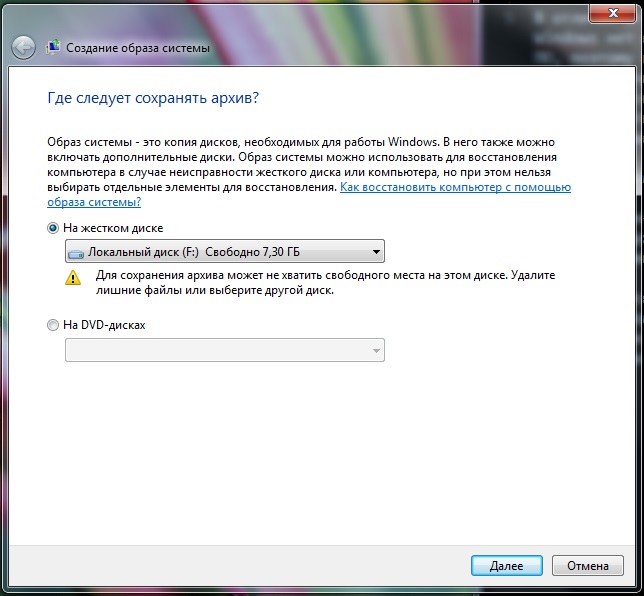Select the На жестком диске radio button
The image size is (644, 596).
click(53, 228)
